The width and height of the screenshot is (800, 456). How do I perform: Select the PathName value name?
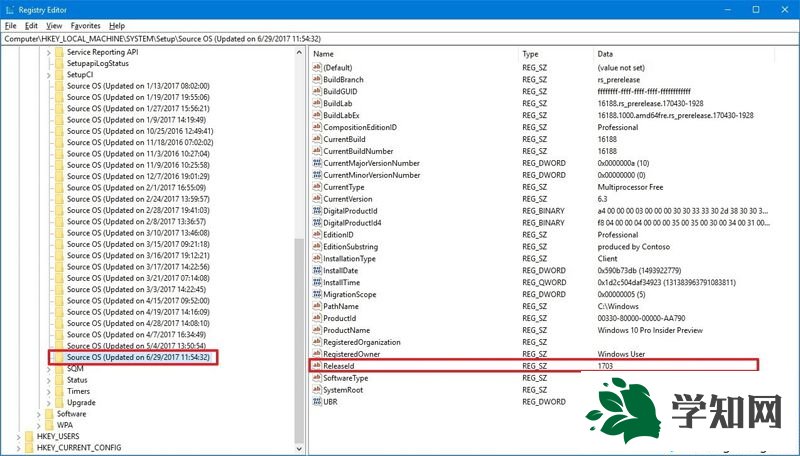(x=341, y=306)
